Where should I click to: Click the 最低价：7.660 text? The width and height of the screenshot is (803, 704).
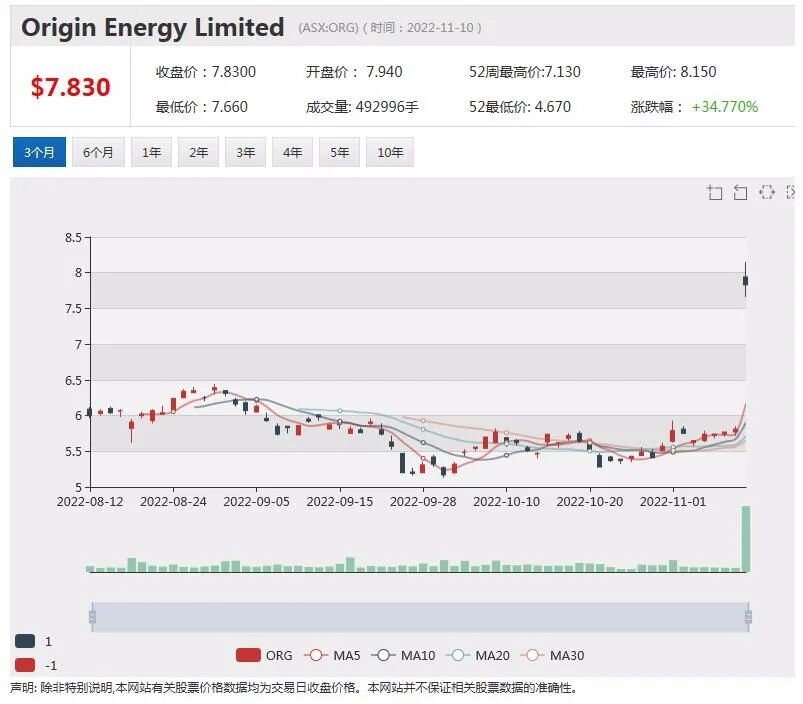point(202,107)
